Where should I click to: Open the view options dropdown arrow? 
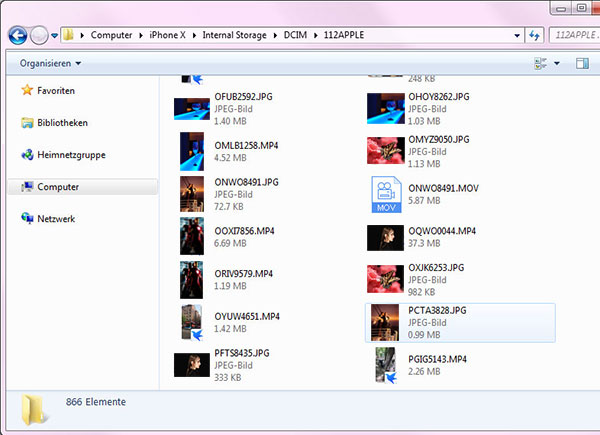point(557,64)
